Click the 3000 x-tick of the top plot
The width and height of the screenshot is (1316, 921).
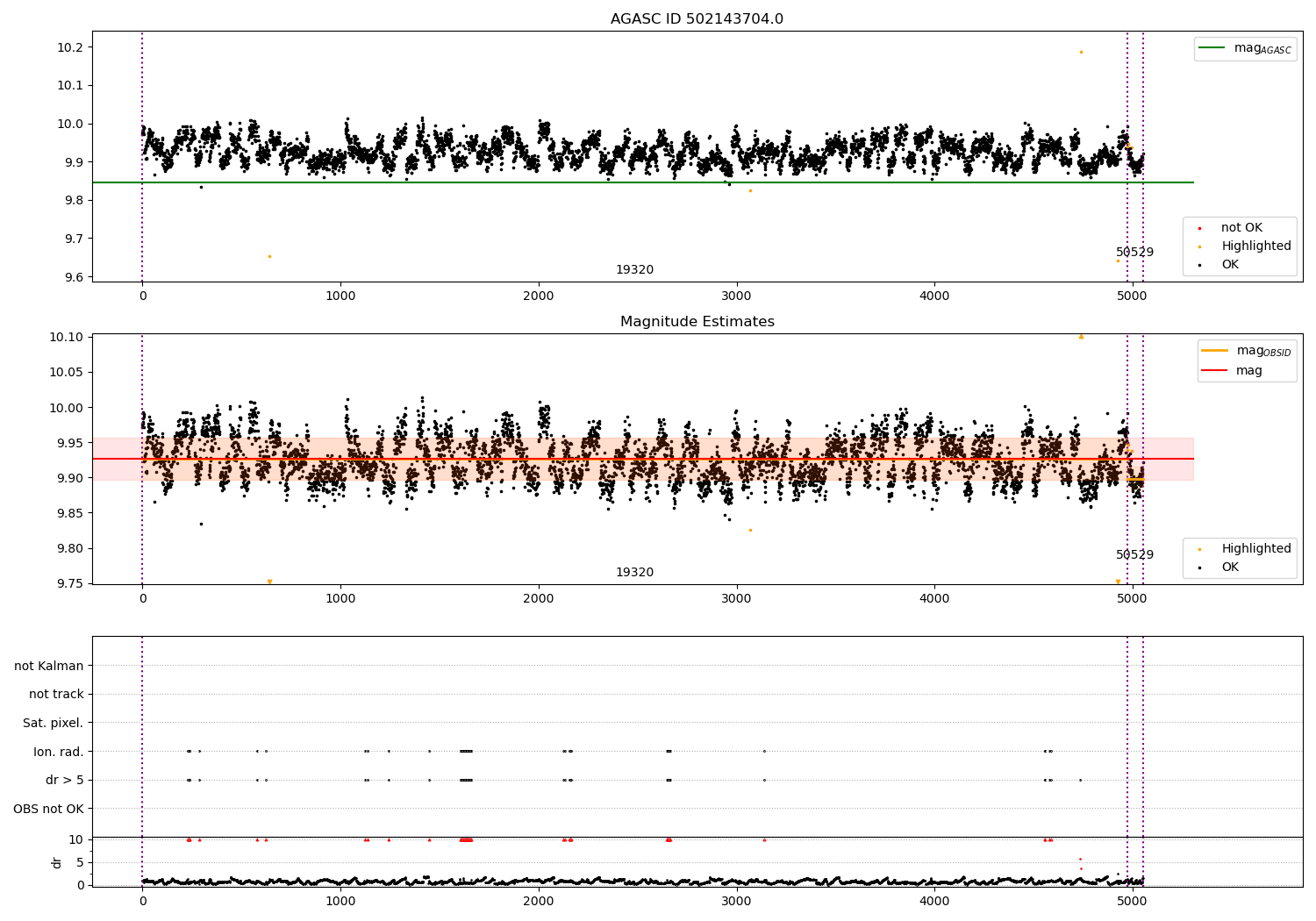(x=736, y=296)
